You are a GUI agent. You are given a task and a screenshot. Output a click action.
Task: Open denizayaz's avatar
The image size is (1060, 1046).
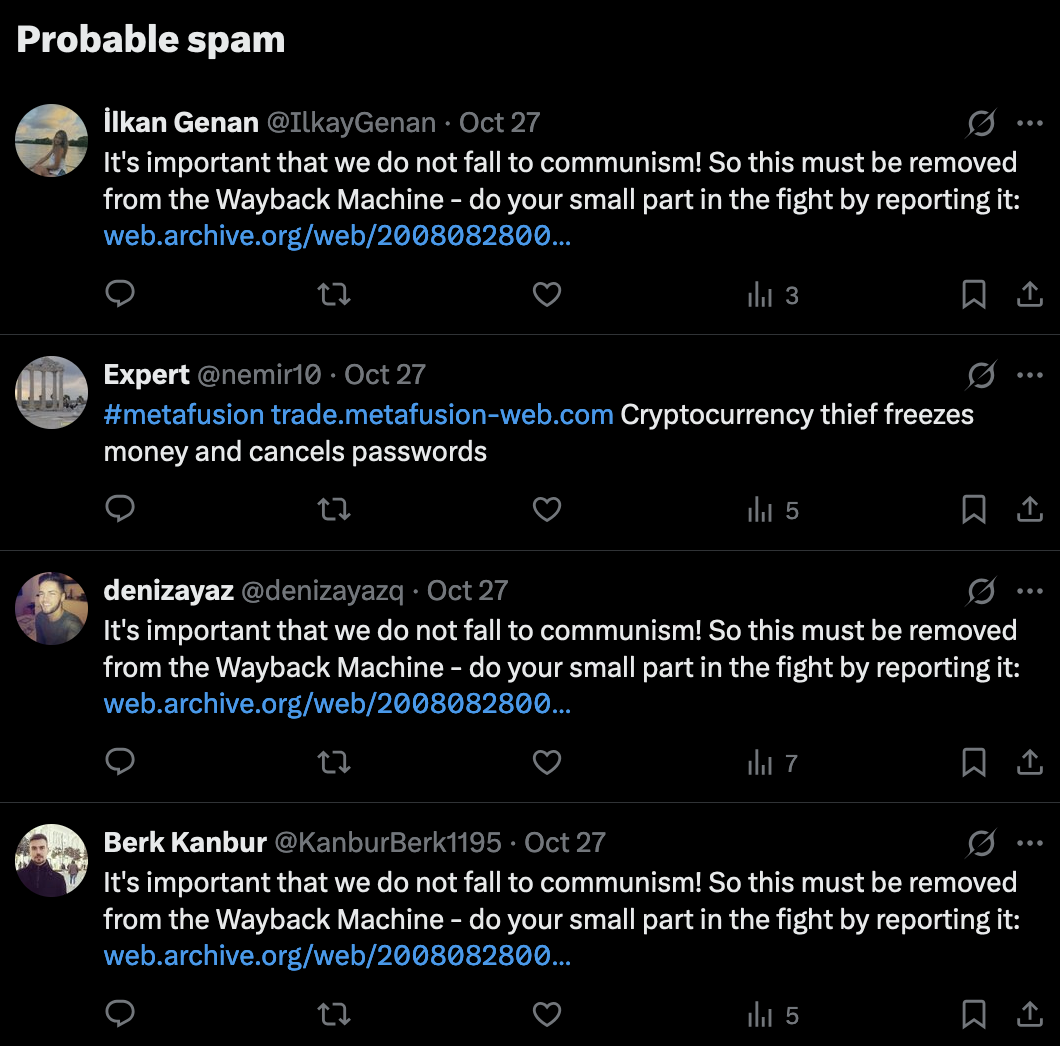click(x=51, y=608)
